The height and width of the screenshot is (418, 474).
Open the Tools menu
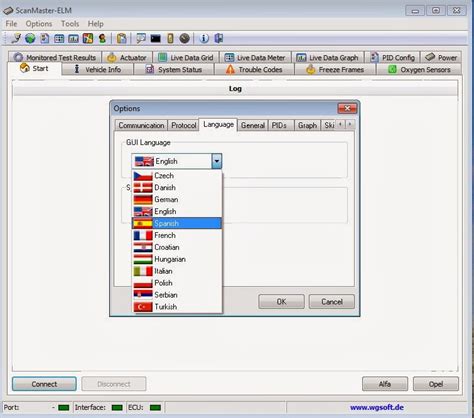[x=70, y=24]
